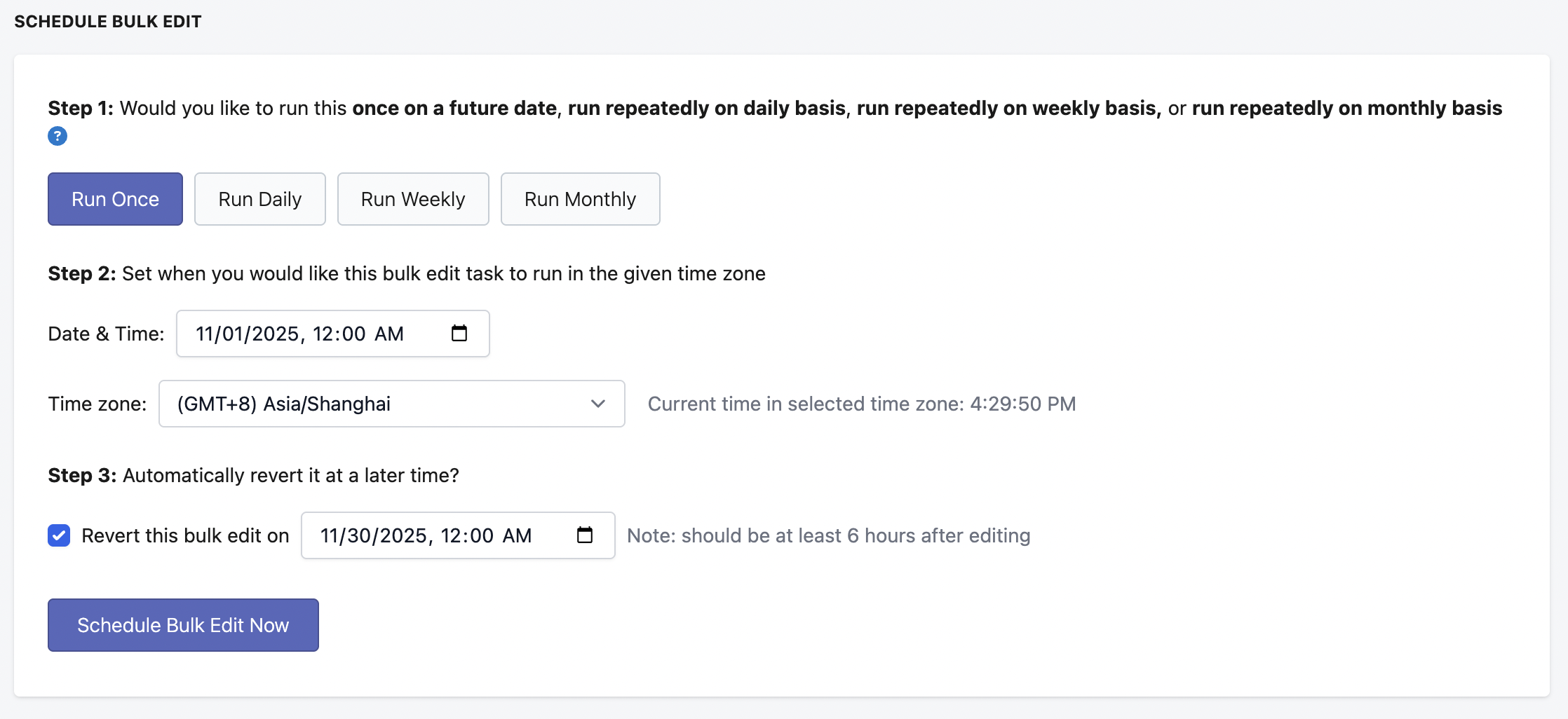Image resolution: width=1568 pixels, height=719 pixels.
Task: Open calendar picker in Date & Time field
Action: [459, 334]
